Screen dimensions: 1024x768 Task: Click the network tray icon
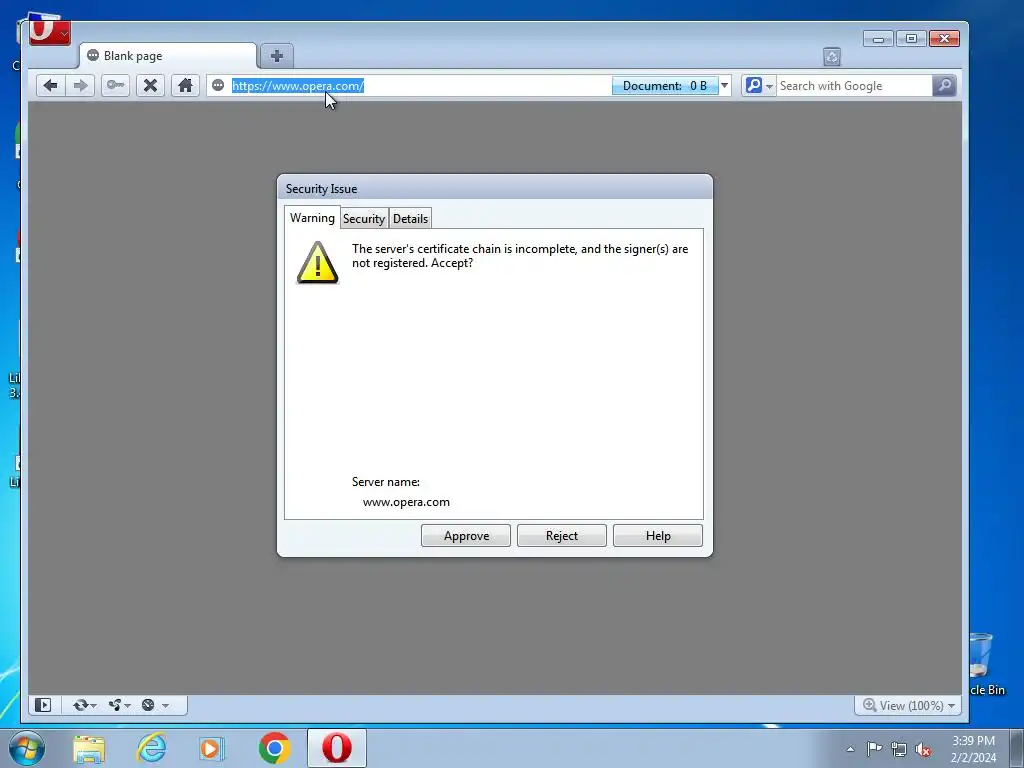(x=899, y=749)
